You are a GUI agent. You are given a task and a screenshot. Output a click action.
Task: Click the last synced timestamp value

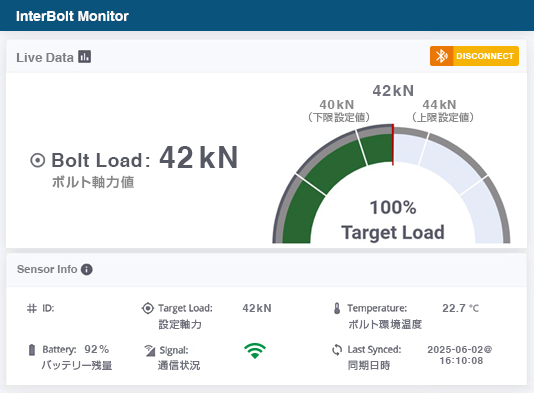tap(460, 355)
